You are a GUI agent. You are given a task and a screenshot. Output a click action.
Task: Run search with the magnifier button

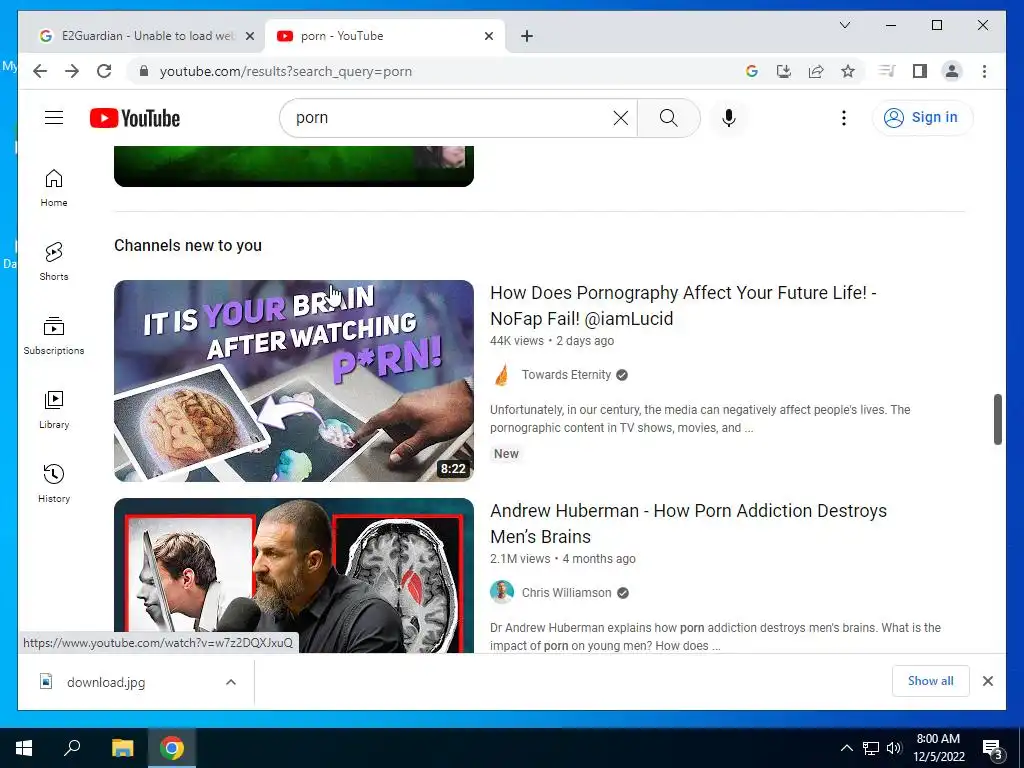click(x=668, y=118)
